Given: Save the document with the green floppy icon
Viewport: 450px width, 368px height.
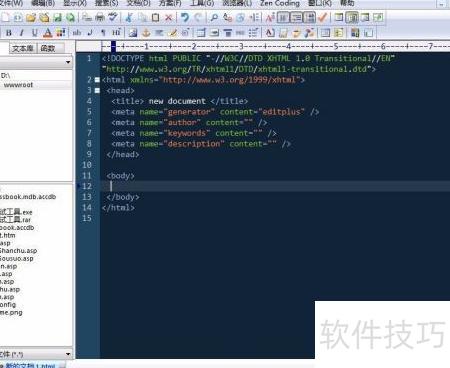Looking at the screenshot, I should [58, 17].
